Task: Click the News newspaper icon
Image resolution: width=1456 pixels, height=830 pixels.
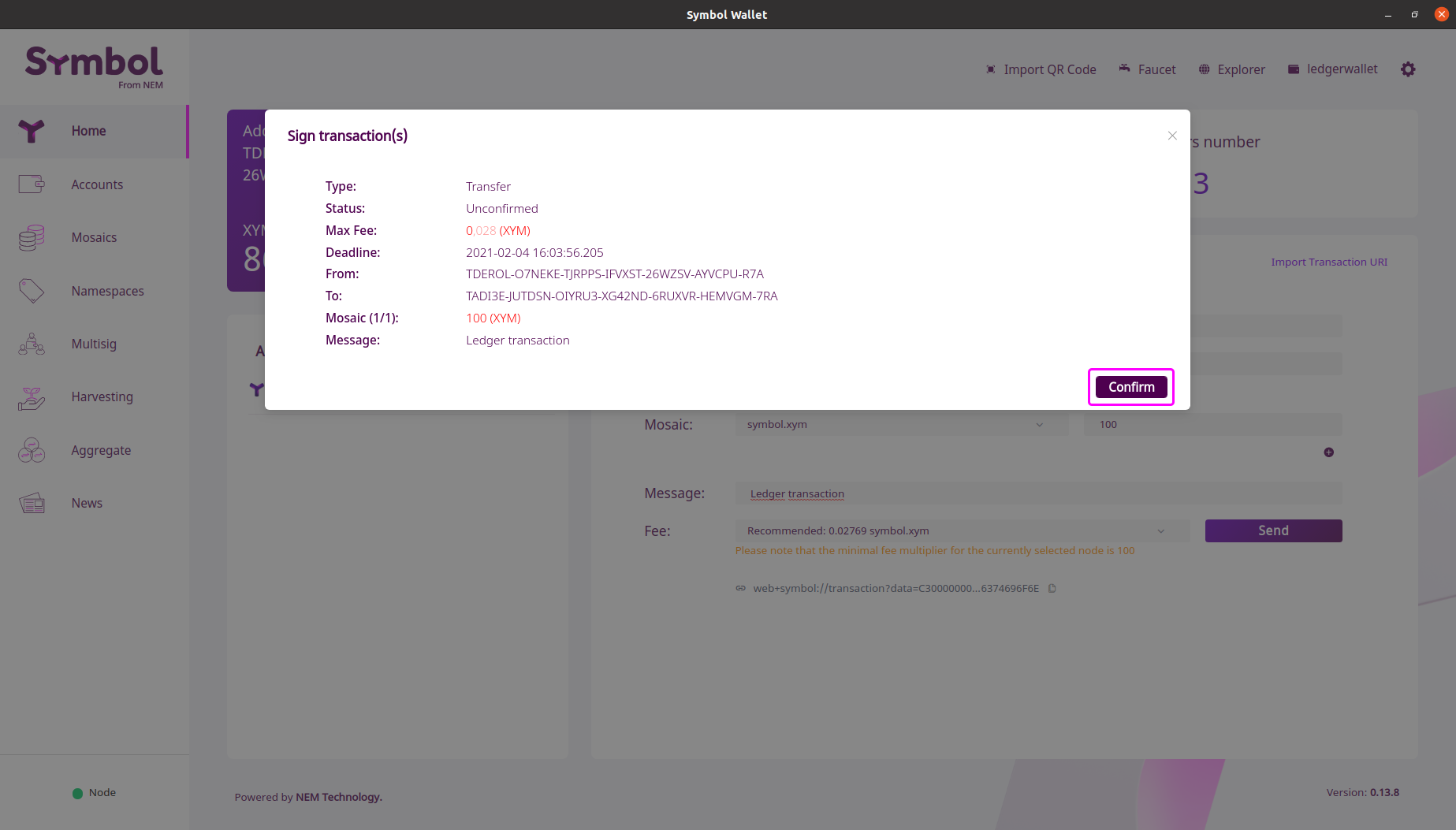Action: coord(32,503)
